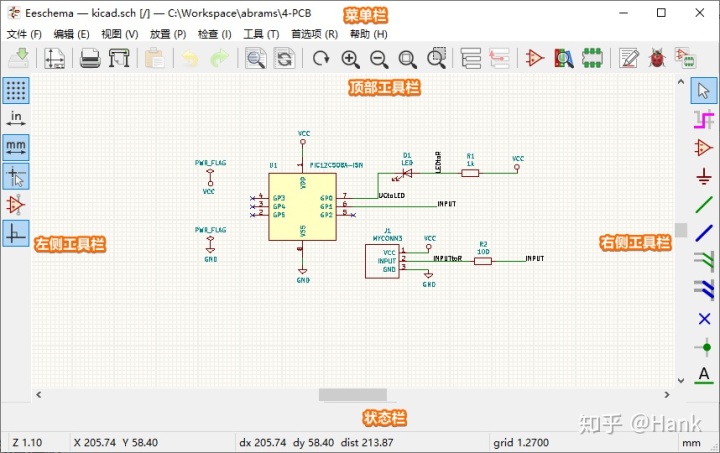Open the 放置 (P) menu
Viewport: 720px width, 453px height.
(x=168, y=34)
